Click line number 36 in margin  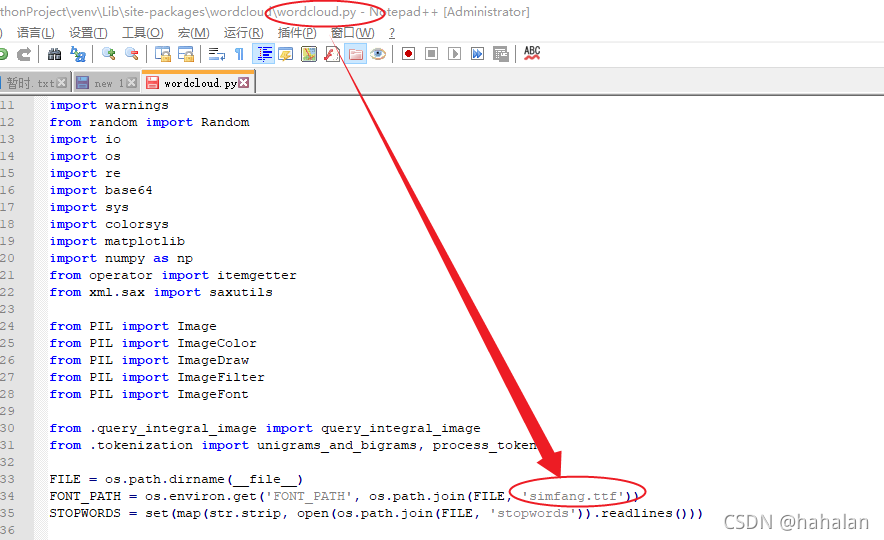click(7, 530)
